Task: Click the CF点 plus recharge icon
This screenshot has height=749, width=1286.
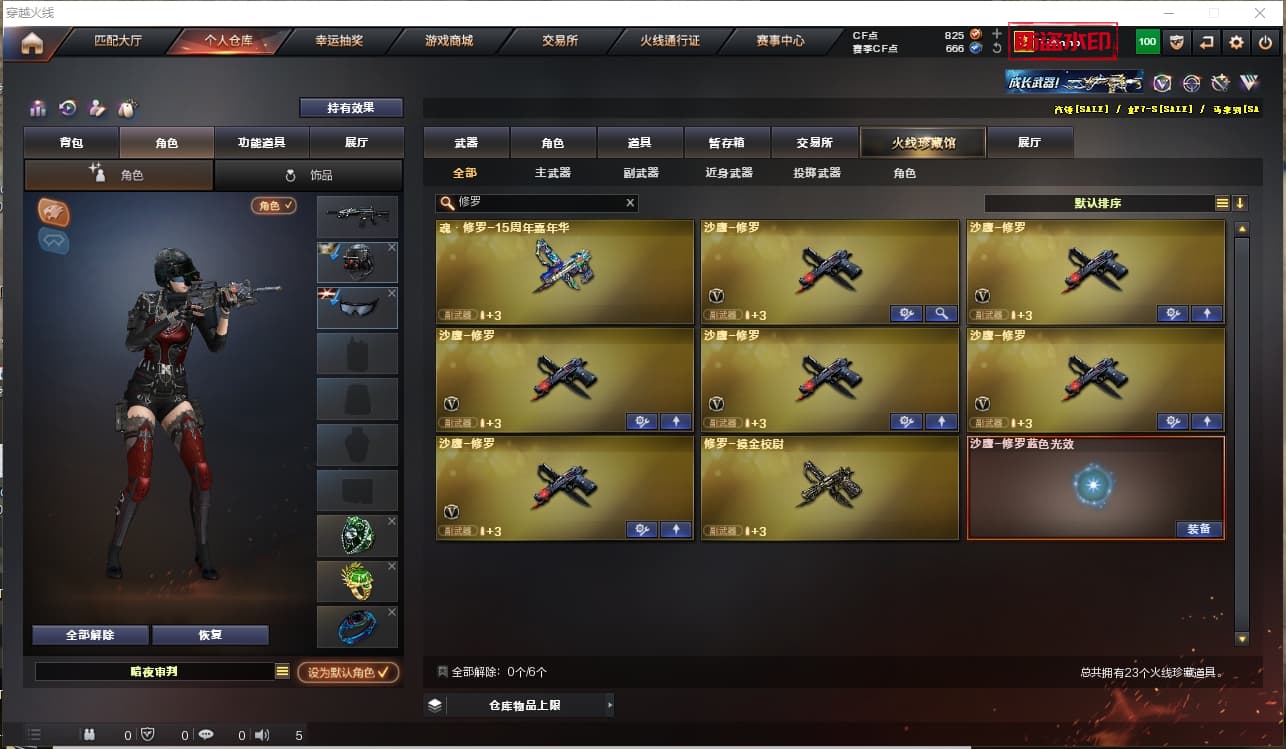Action: point(996,34)
